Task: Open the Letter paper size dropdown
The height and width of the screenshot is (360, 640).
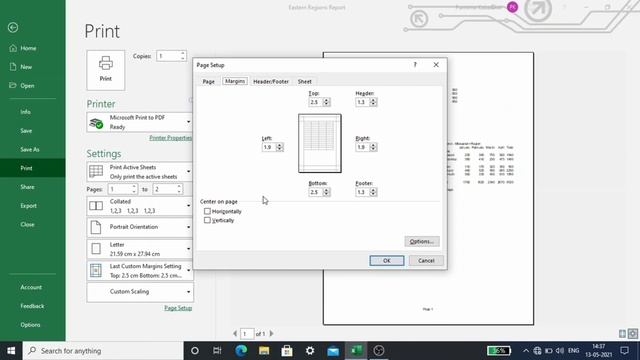Action: click(140, 249)
